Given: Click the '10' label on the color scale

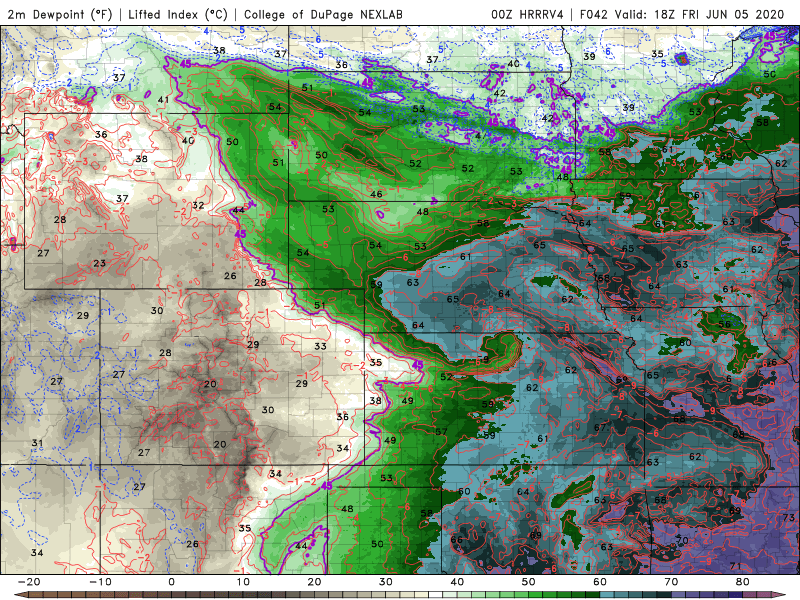Looking at the screenshot, I should click(x=243, y=582).
